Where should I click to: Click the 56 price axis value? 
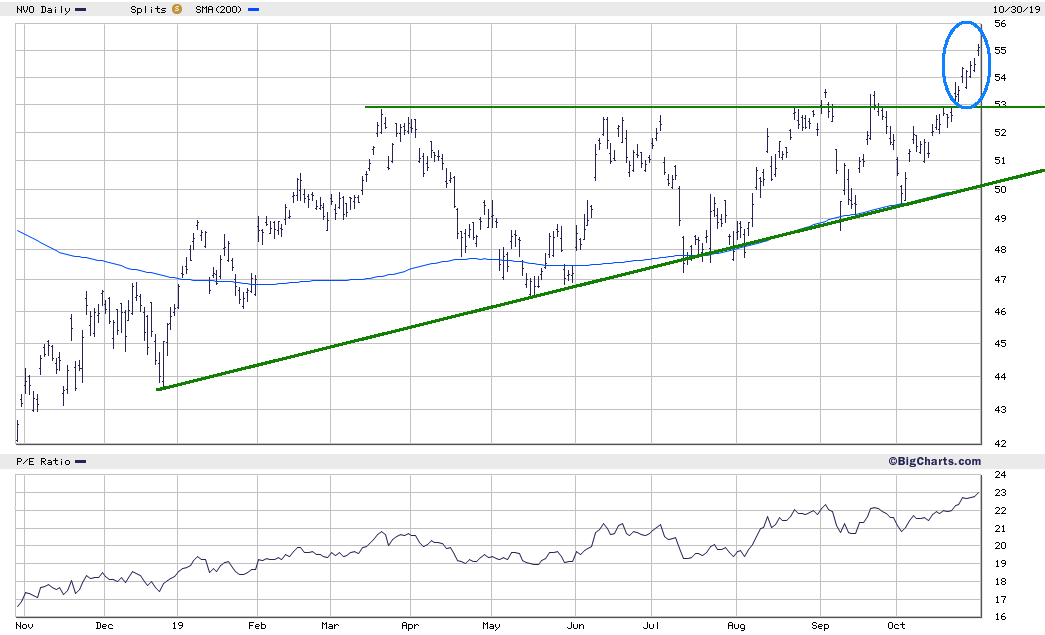pos(1000,24)
